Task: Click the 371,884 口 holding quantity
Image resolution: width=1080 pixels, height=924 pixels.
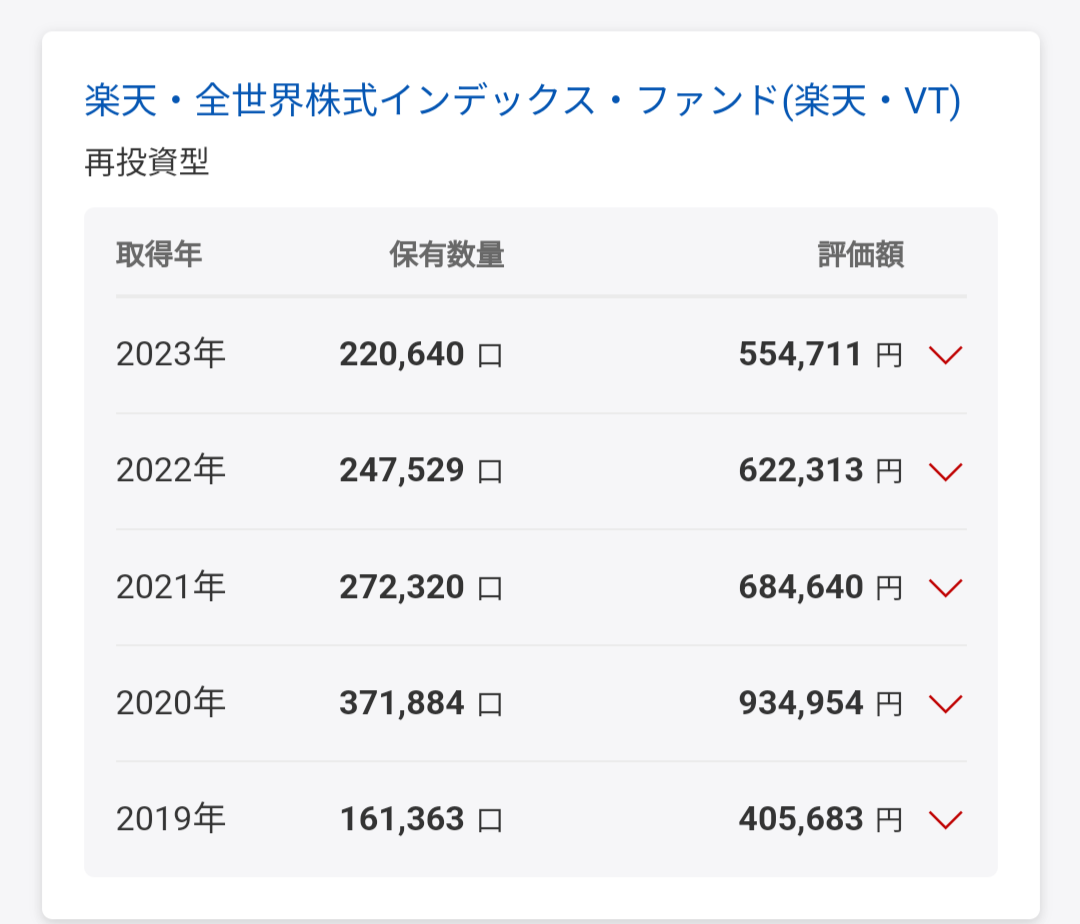Action: point(421,703)
